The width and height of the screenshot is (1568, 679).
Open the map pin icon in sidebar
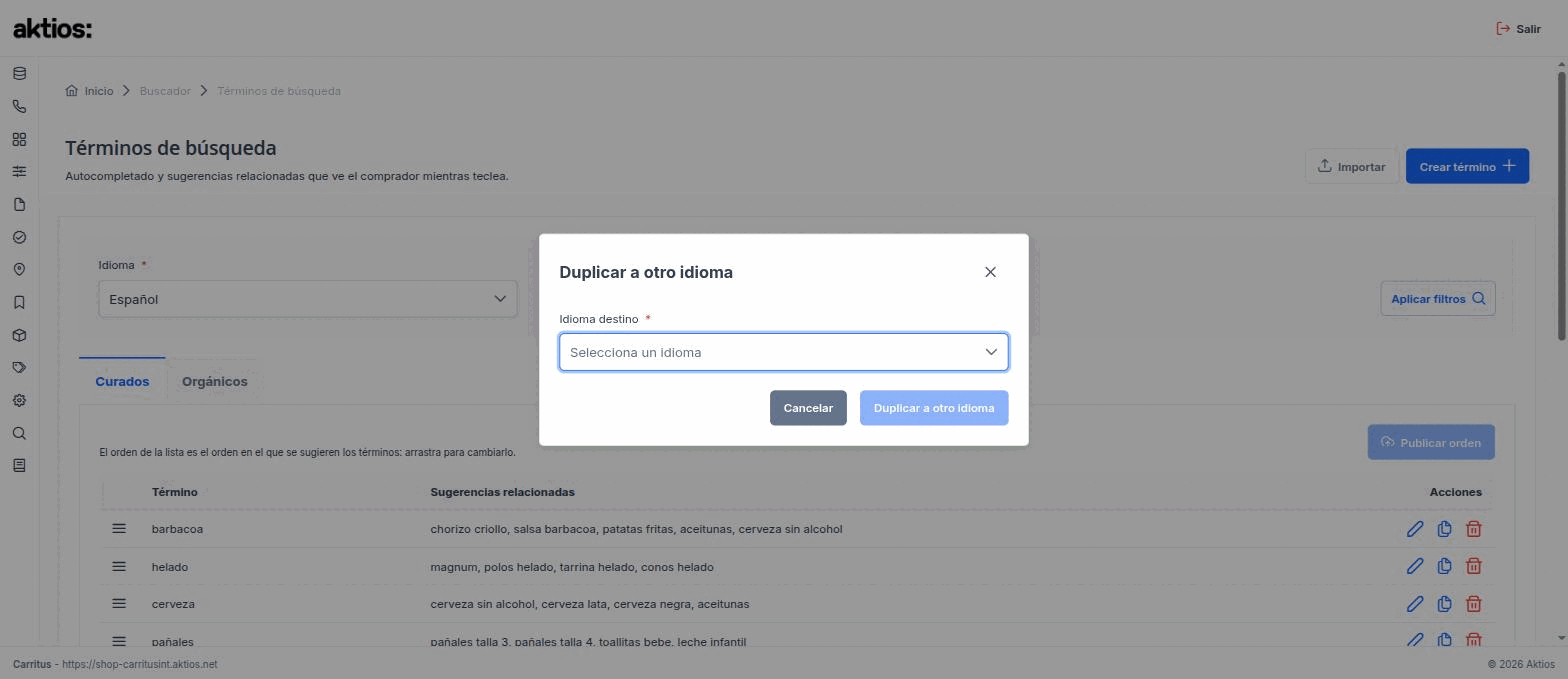[x=19, y=270]
